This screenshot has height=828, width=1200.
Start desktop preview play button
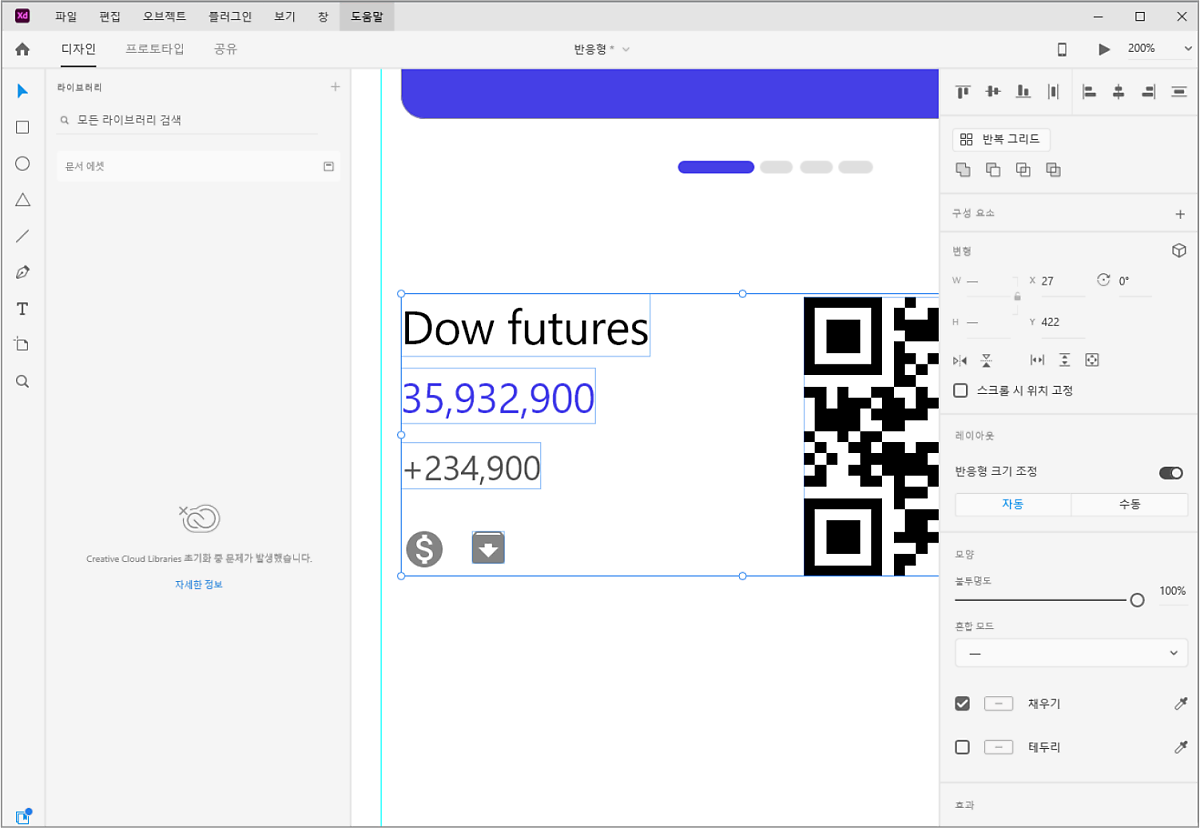click(x=1104, y=49)
